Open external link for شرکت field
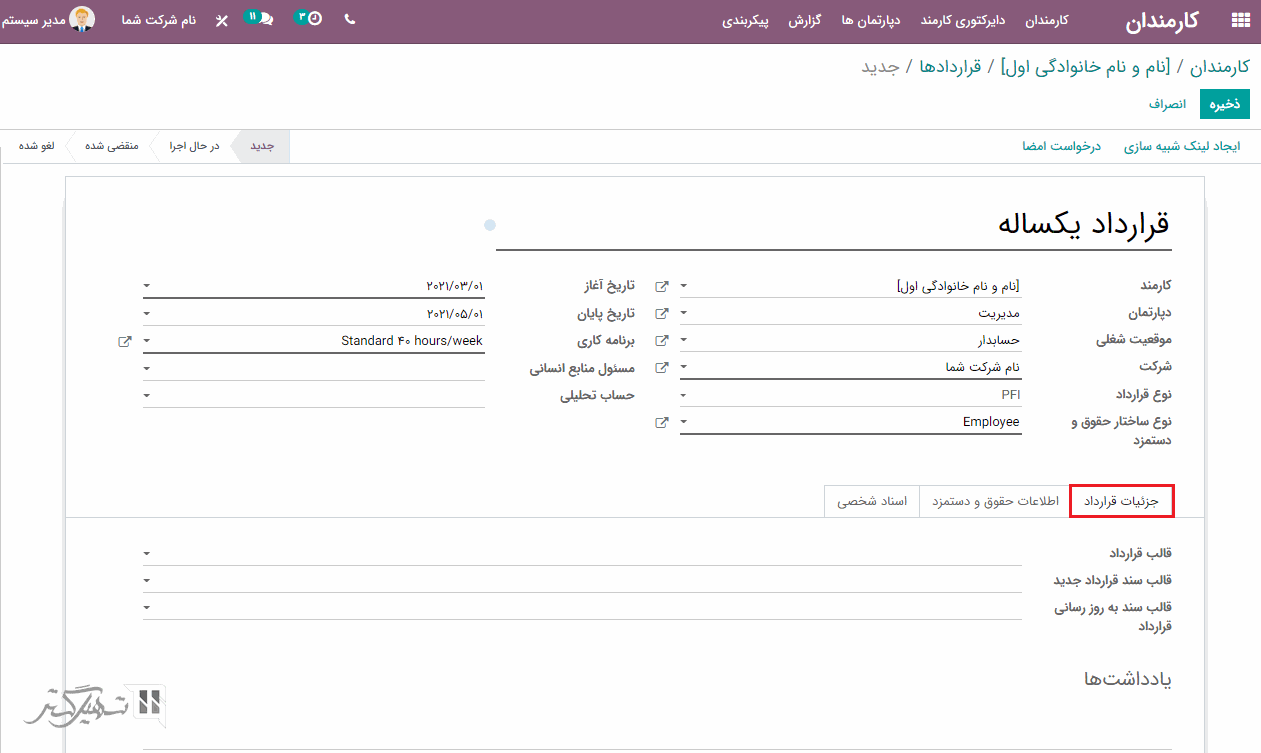 [x=661, y=367]
